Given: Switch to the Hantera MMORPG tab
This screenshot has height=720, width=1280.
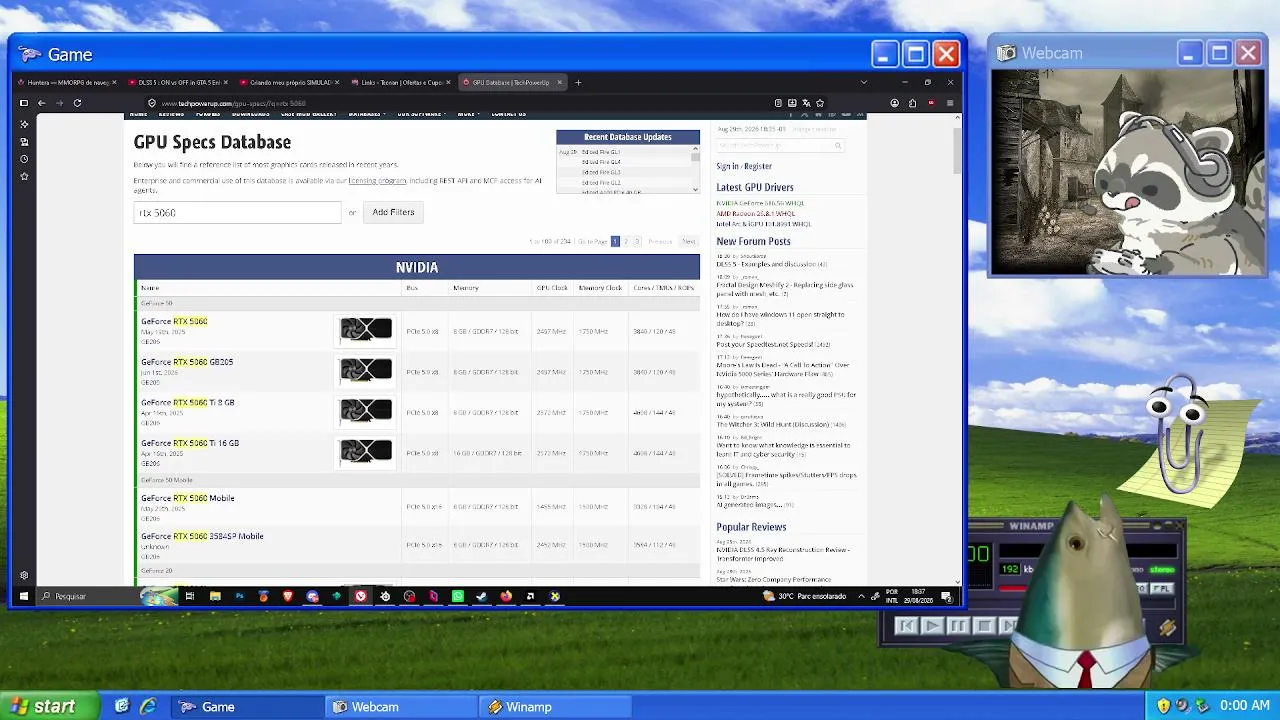Looking at the screenshot, I should click(x=68, y=82).
